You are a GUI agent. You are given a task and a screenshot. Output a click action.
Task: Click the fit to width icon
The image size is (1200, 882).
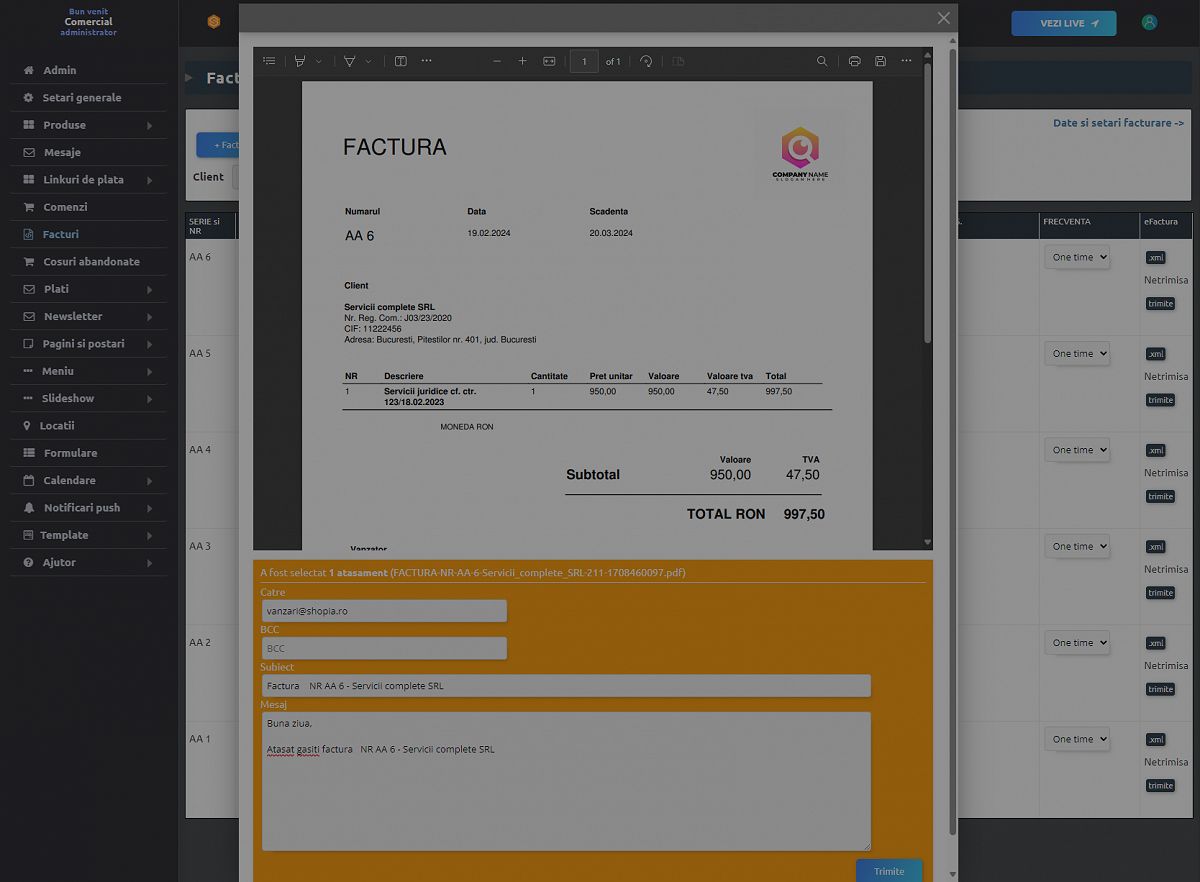tap(549, 61)
